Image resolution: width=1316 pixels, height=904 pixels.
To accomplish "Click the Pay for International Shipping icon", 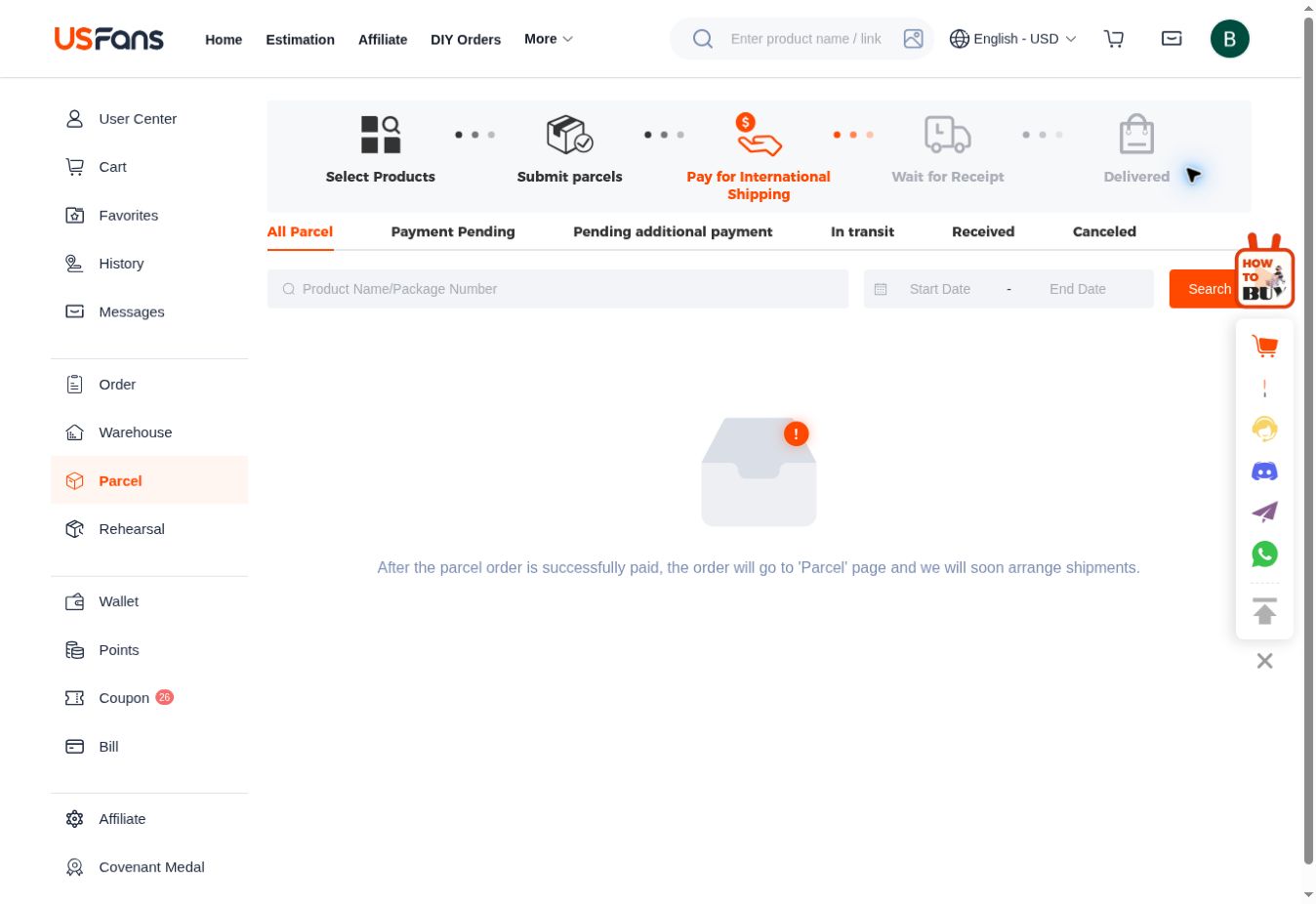I will pyautogui.click(x=759, y=135).
